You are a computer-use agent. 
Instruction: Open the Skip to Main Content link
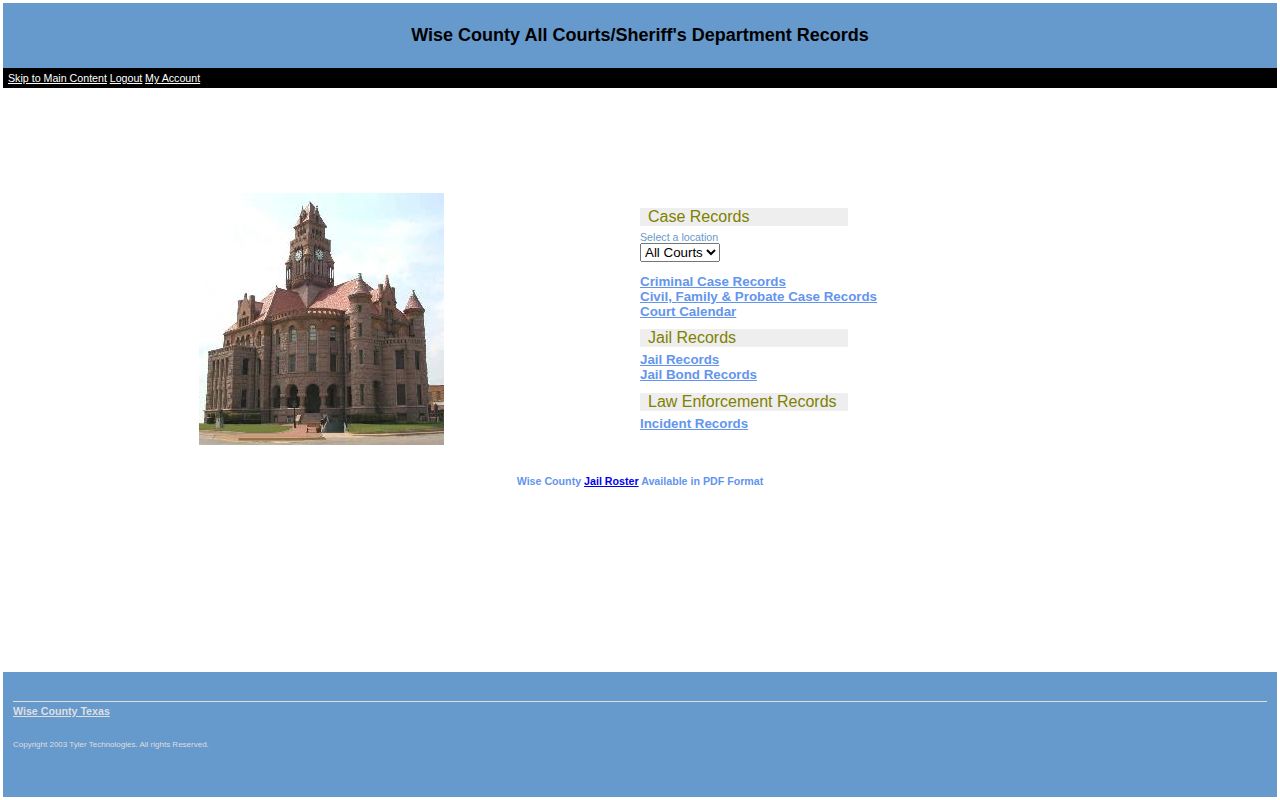(57, 78)
